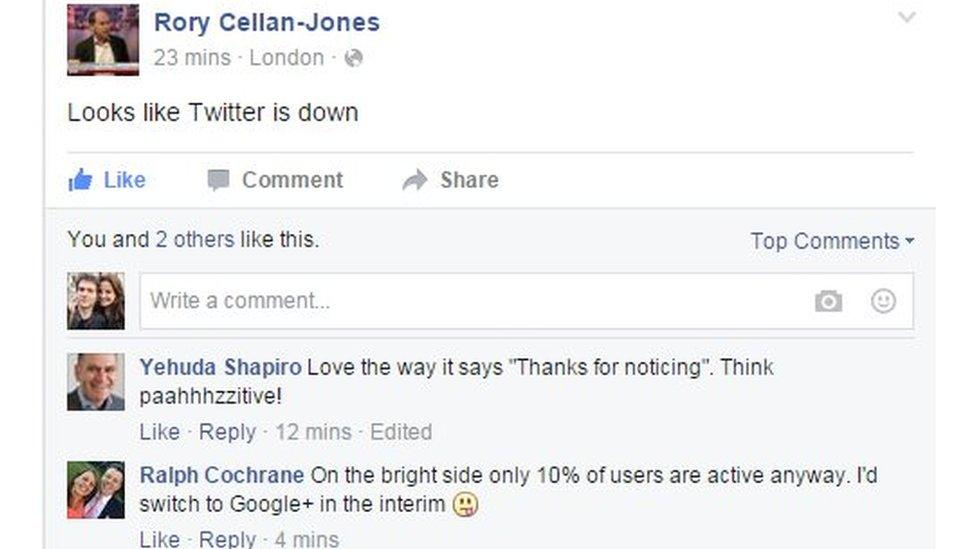Click Ralph Cochrane's avatar thumbnail
The image size is (976, 549).
(96, 490)
